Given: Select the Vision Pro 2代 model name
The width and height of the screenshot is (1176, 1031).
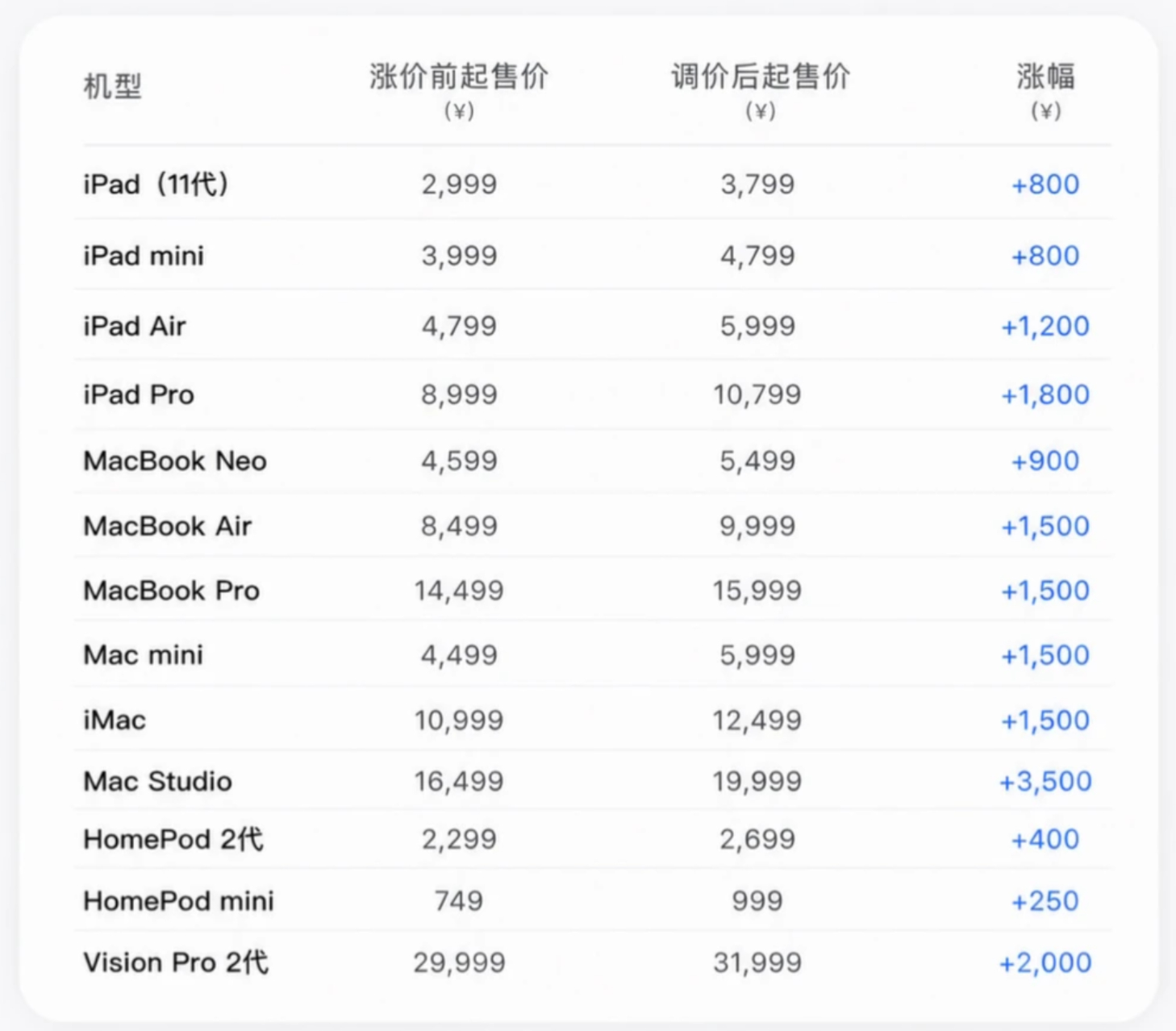Looking at the screenshot, I should pos(176,962).
